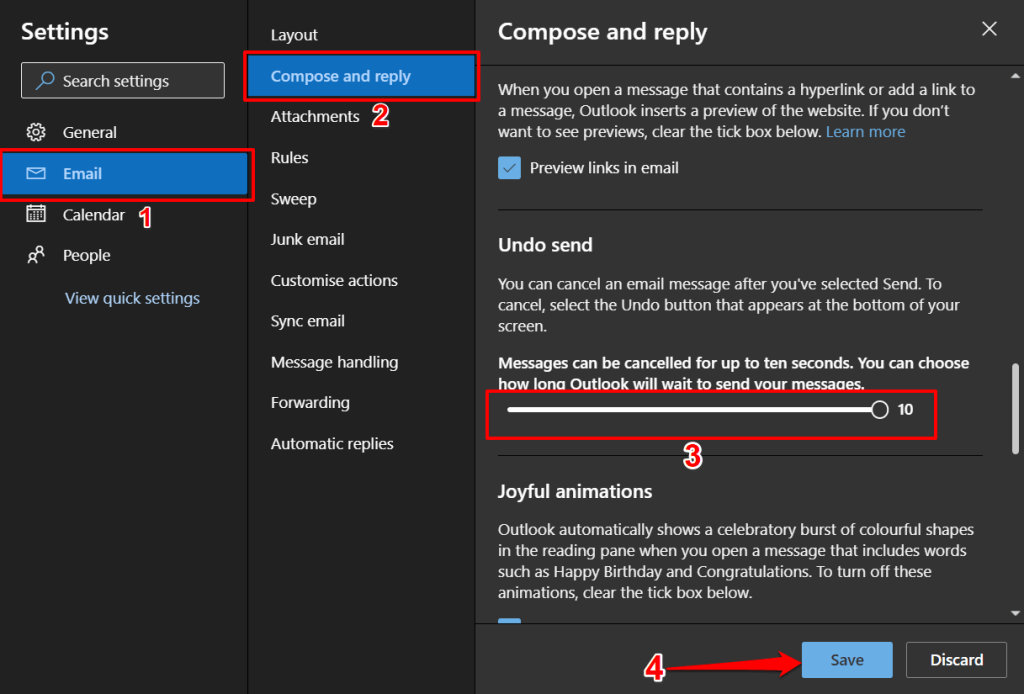Image resolution: width=1024 pixels, height=694 pixels.
Task: Close the settings dialog with X
Action: [989, 29]
